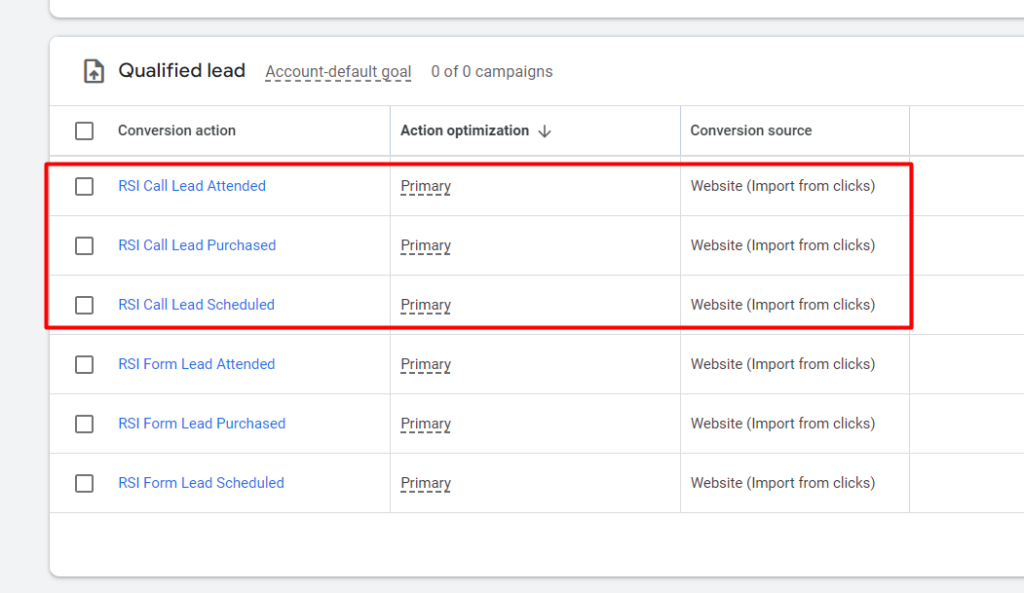Click Primary for RSI Call Lead Attended

[426, 186]
